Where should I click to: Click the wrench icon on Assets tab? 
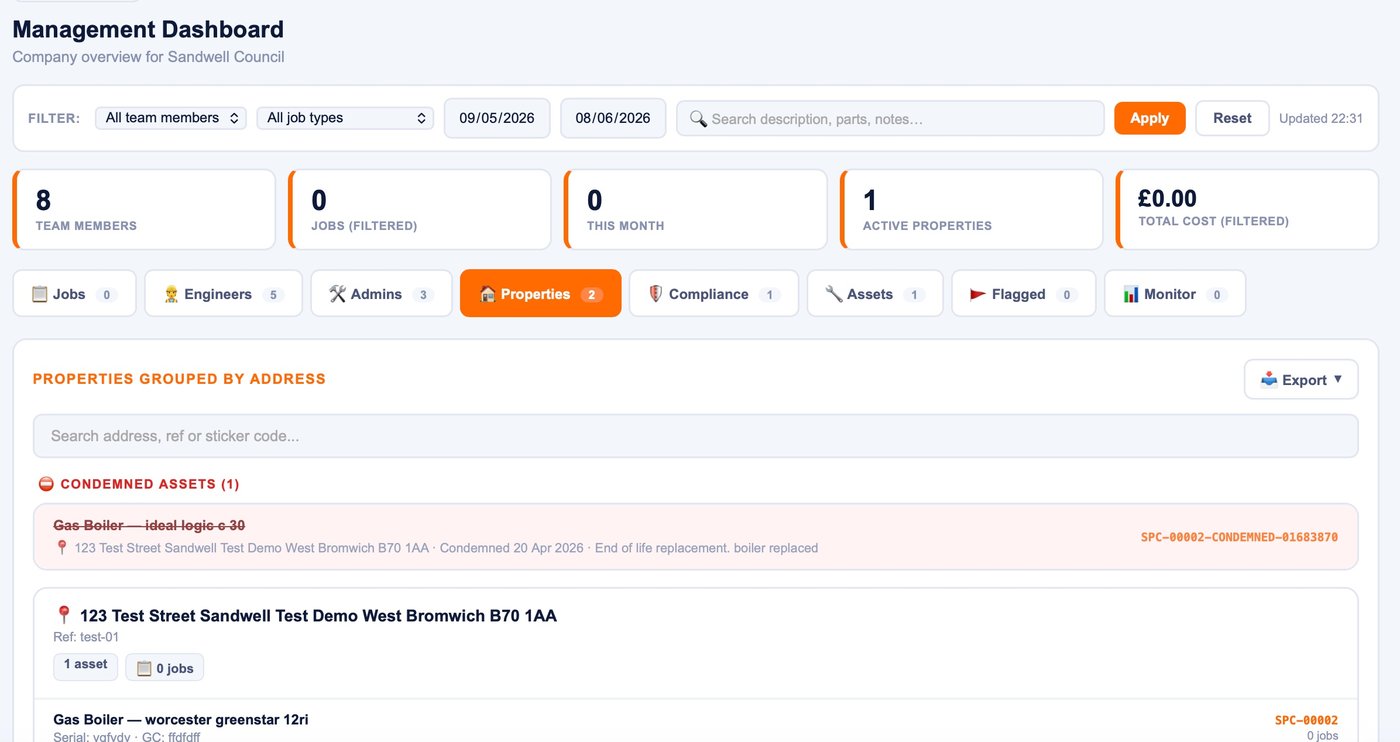834,294
